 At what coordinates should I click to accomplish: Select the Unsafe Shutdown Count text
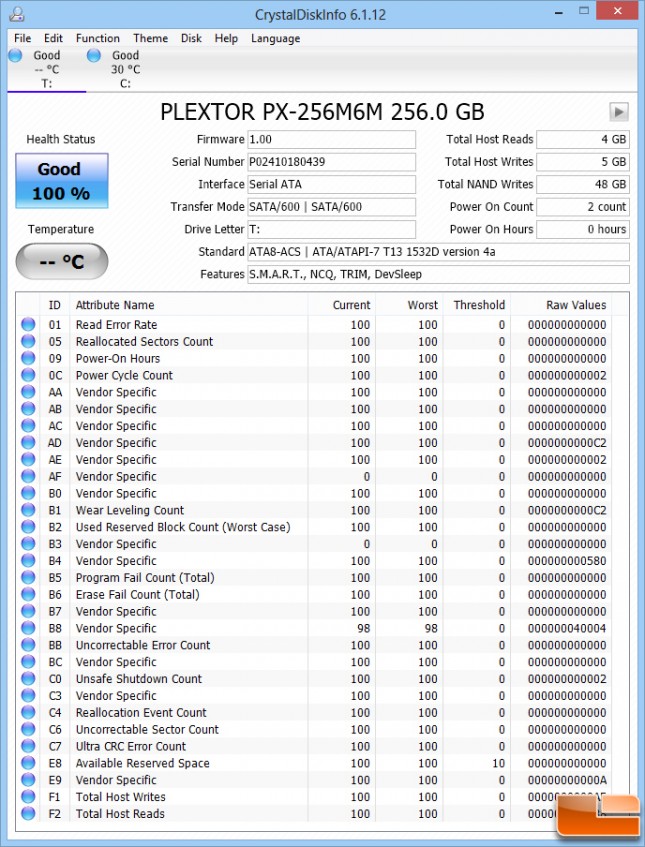[x=139, y=679]
